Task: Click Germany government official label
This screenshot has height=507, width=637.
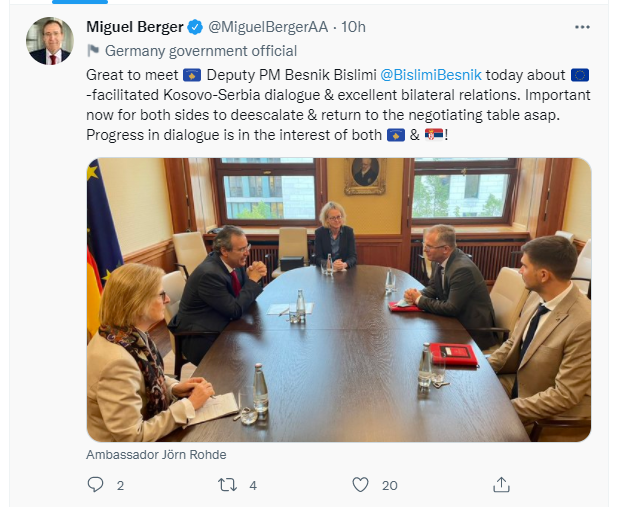Action: (x=201, y=51)
